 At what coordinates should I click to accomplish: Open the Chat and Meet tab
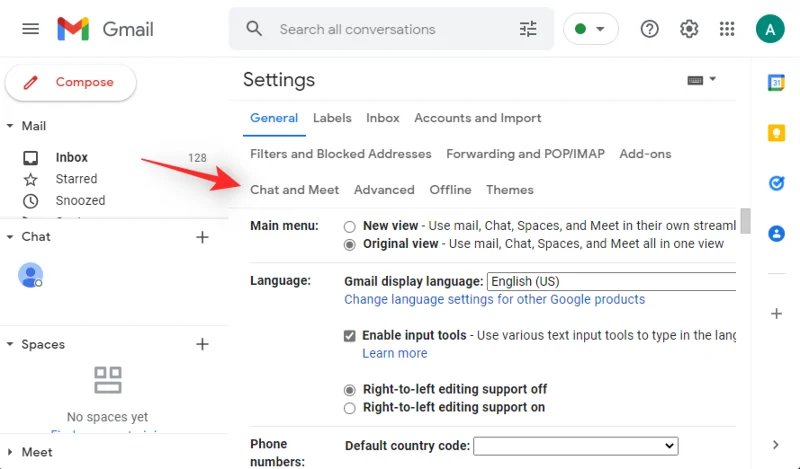click(x=294, y=189)
